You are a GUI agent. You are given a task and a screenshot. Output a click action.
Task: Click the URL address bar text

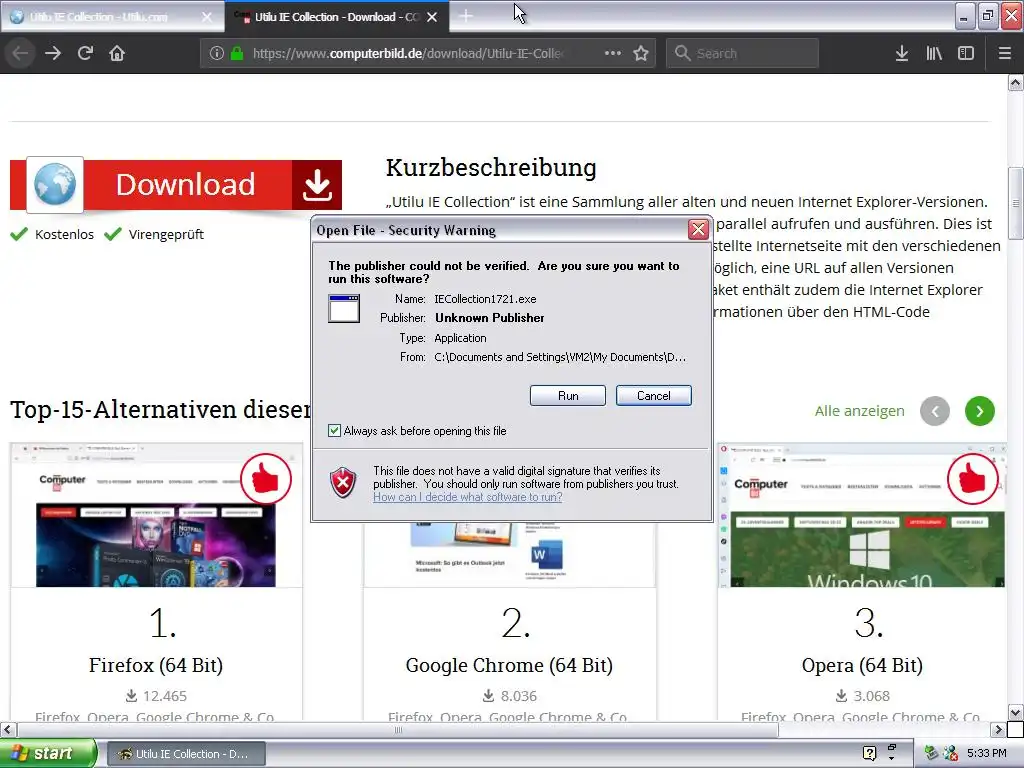pyautogui.click(x=408, y=53)
